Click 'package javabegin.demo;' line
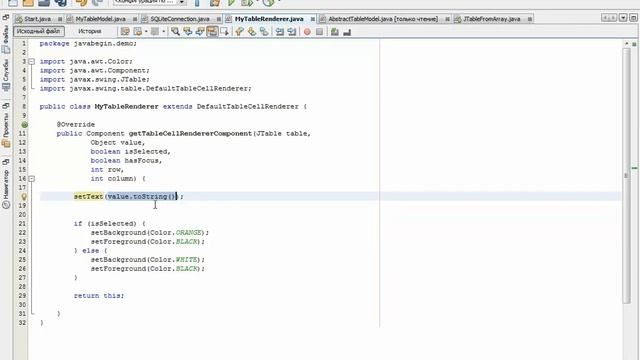This screenshot has height=360, width=640. coord(88,44)
